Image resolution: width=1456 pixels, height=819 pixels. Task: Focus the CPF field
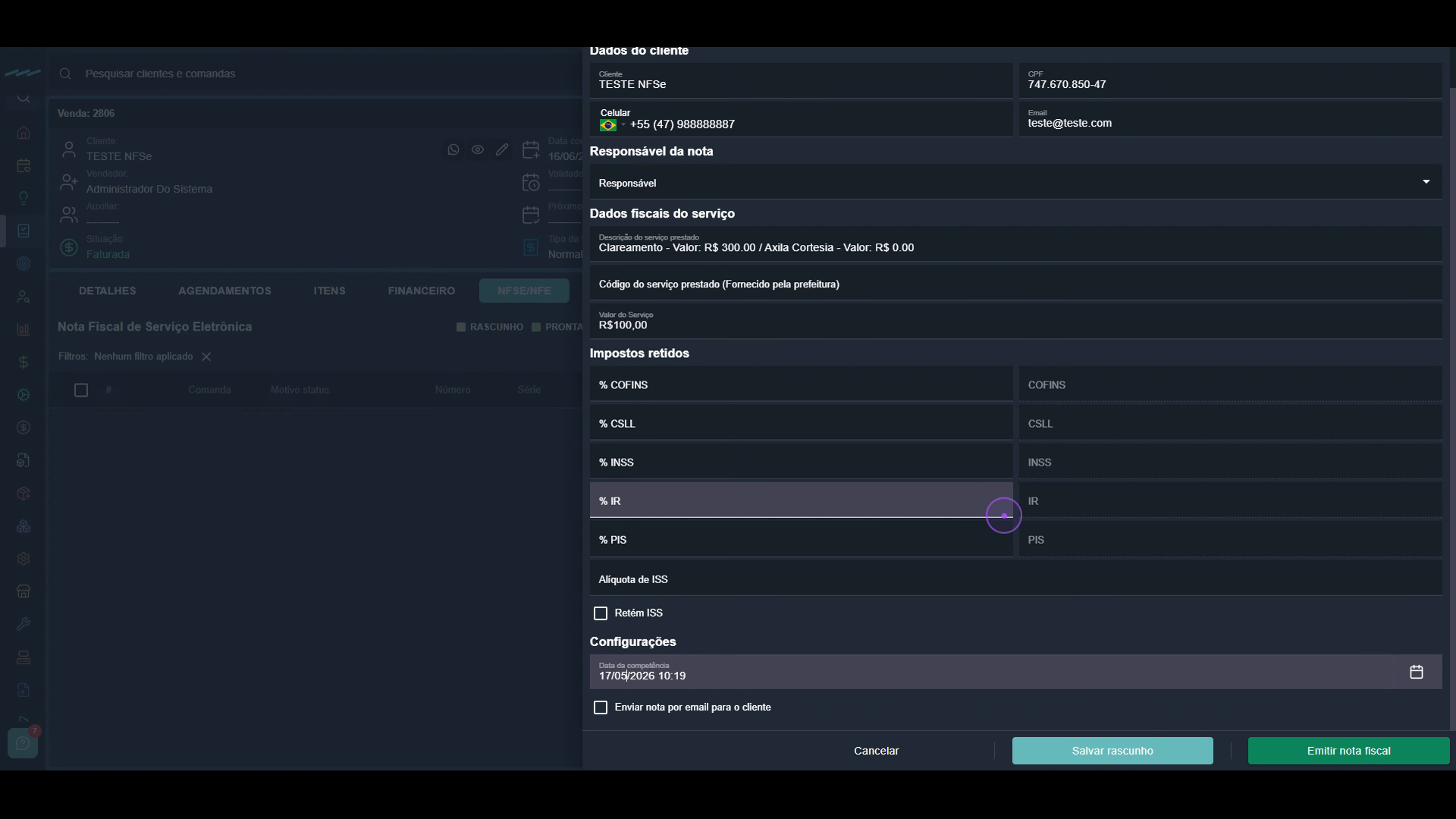[1231, 80]
